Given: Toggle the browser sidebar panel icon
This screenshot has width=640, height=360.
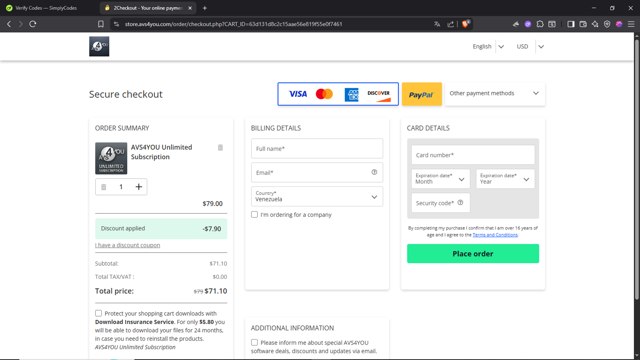Looking at the screenshot, I should 571,24.
